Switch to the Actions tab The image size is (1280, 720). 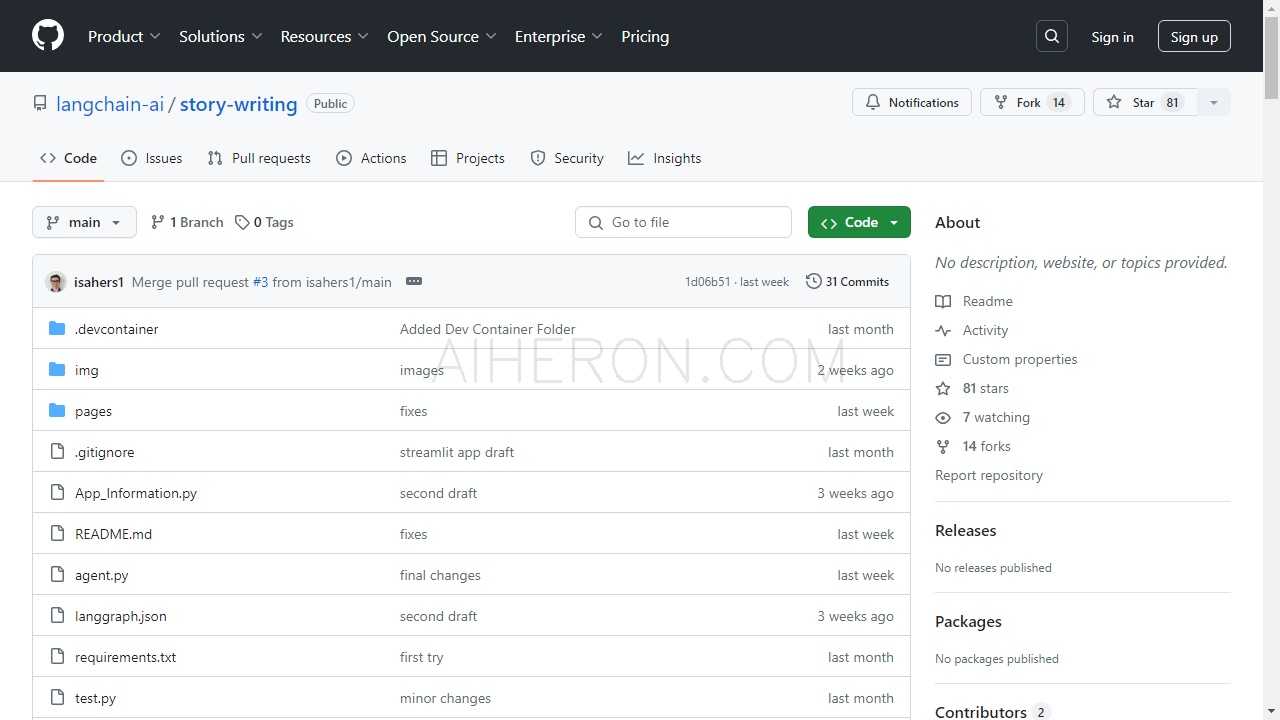coord(371,158)
